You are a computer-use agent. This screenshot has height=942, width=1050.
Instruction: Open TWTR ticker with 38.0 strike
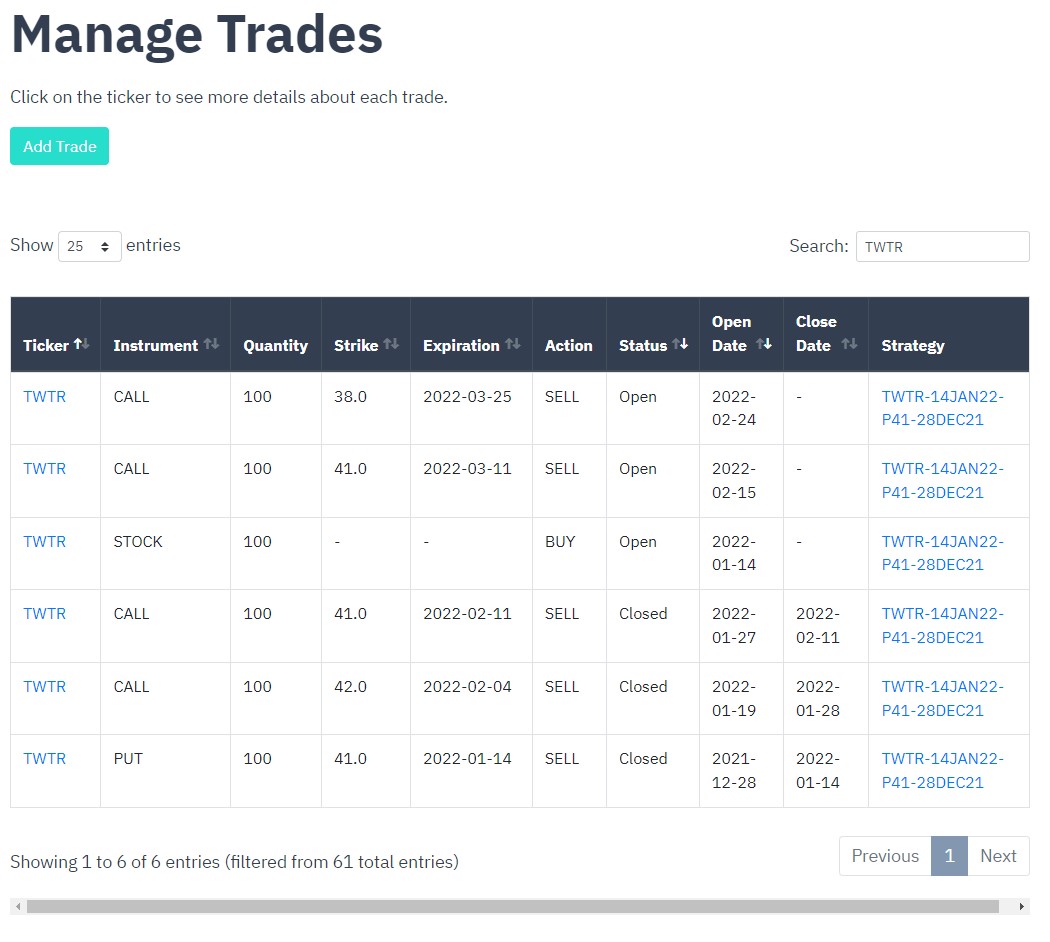coord(45,396)
